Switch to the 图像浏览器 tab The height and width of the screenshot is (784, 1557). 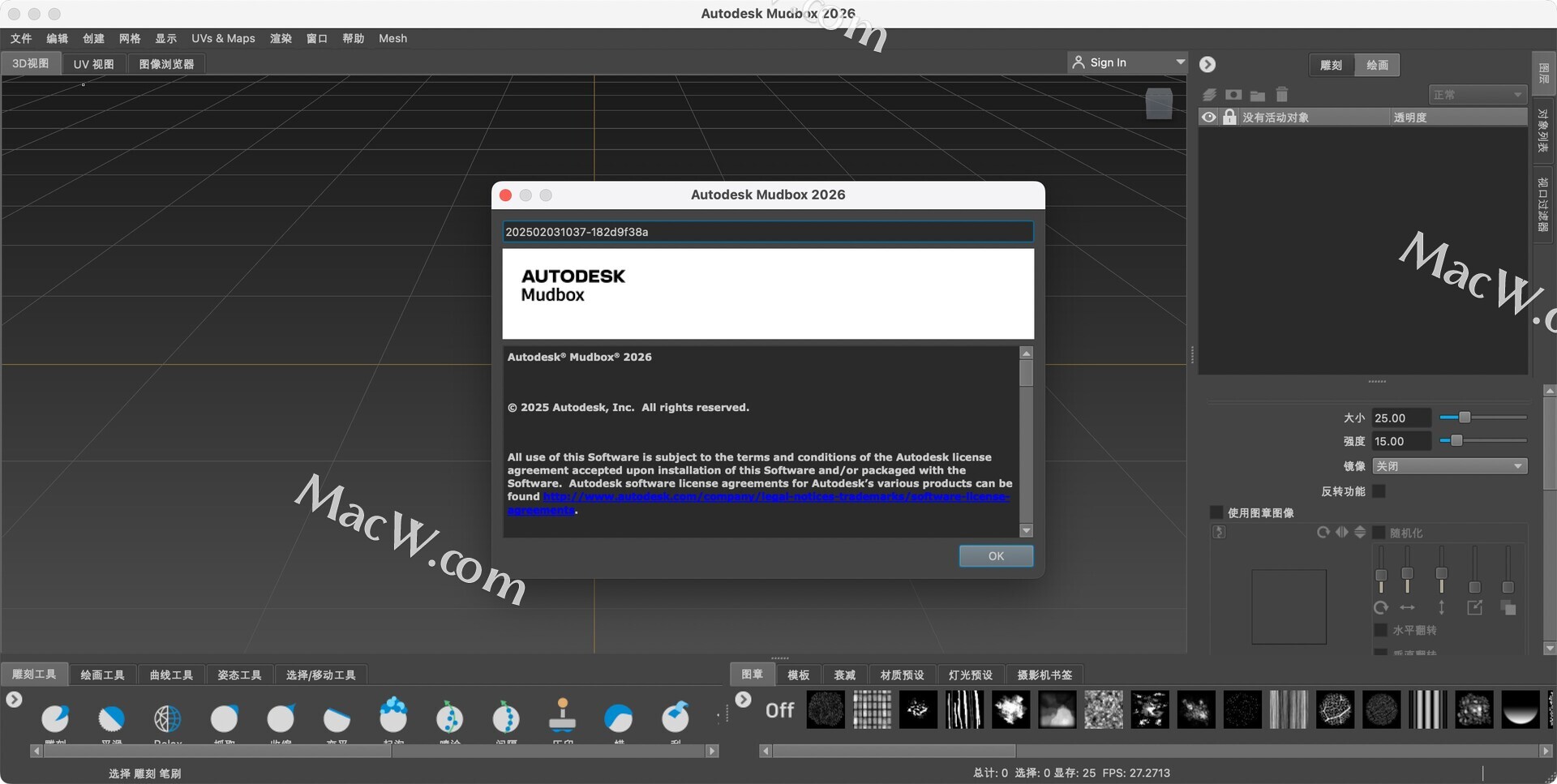pyautogui.click(x=166, y=64)
